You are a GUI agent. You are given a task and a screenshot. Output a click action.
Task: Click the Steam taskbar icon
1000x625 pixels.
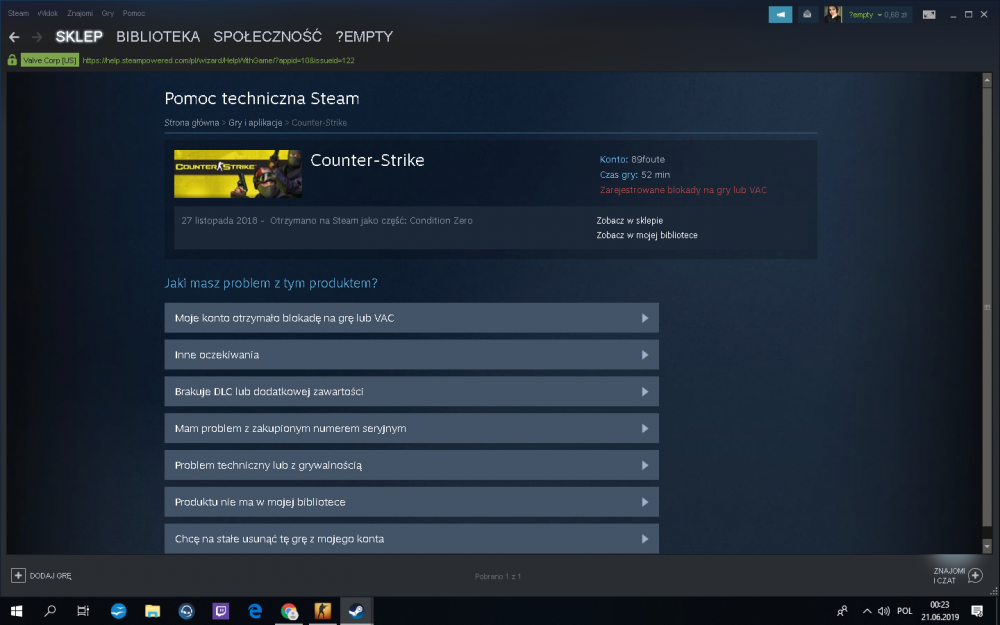pos(357,611)
